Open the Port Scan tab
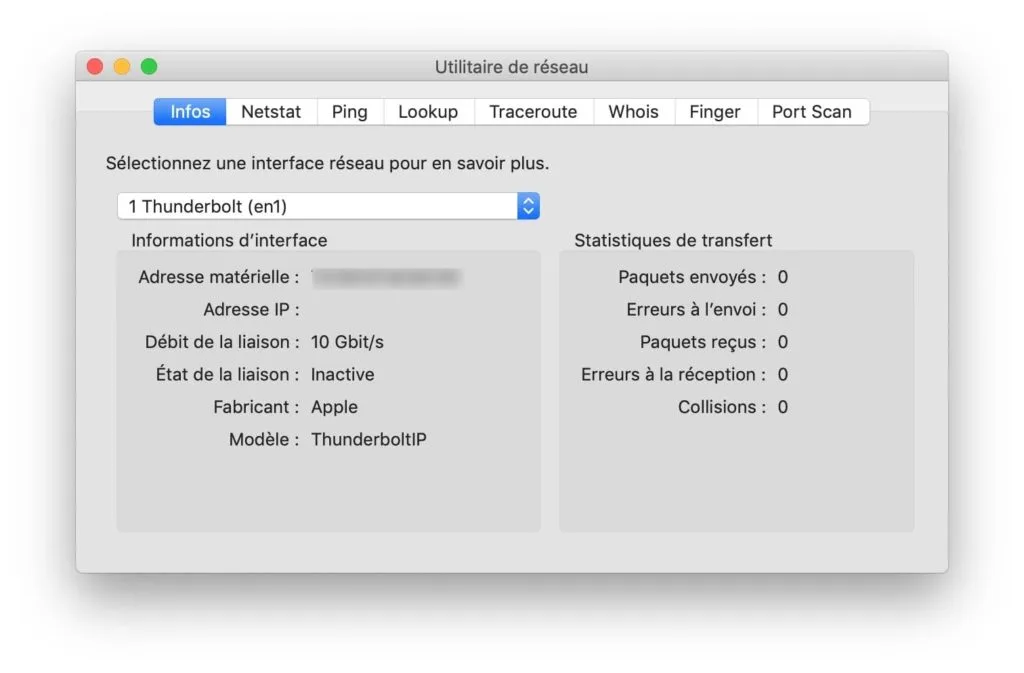 (812, 111)
